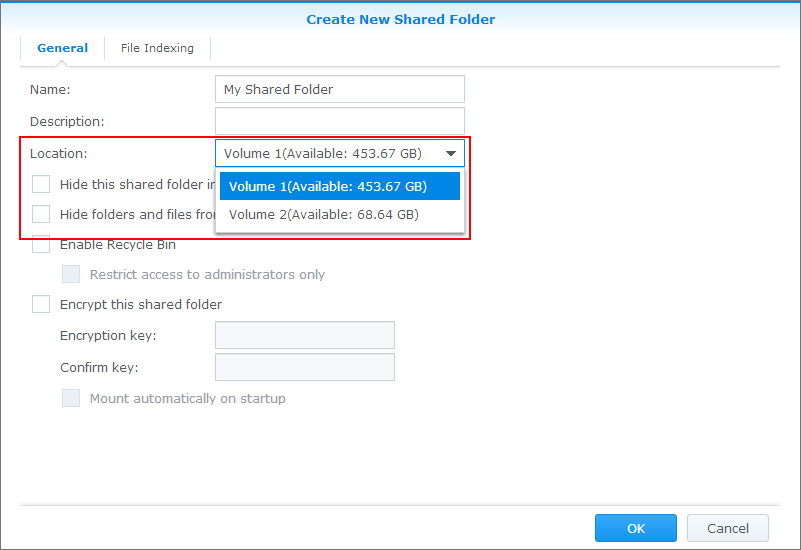
Task: Enable Recycle Bin checkbox
Action: pyautogui.click(x=41, y=244)
